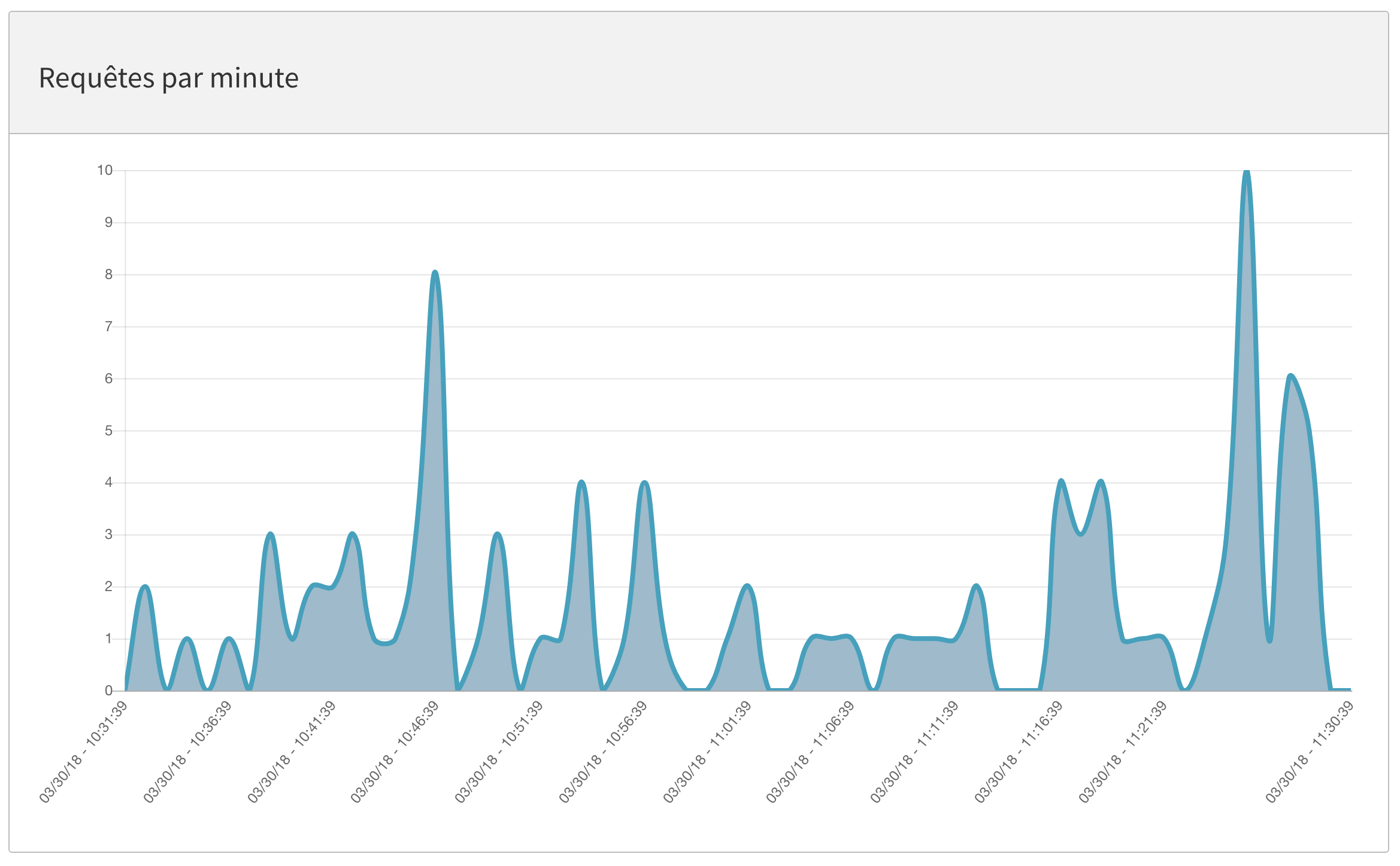The image size is (1400, 866).
Task: Click x-axis label 03/30/18 - 10:41:39
Action: click(292, 752)
